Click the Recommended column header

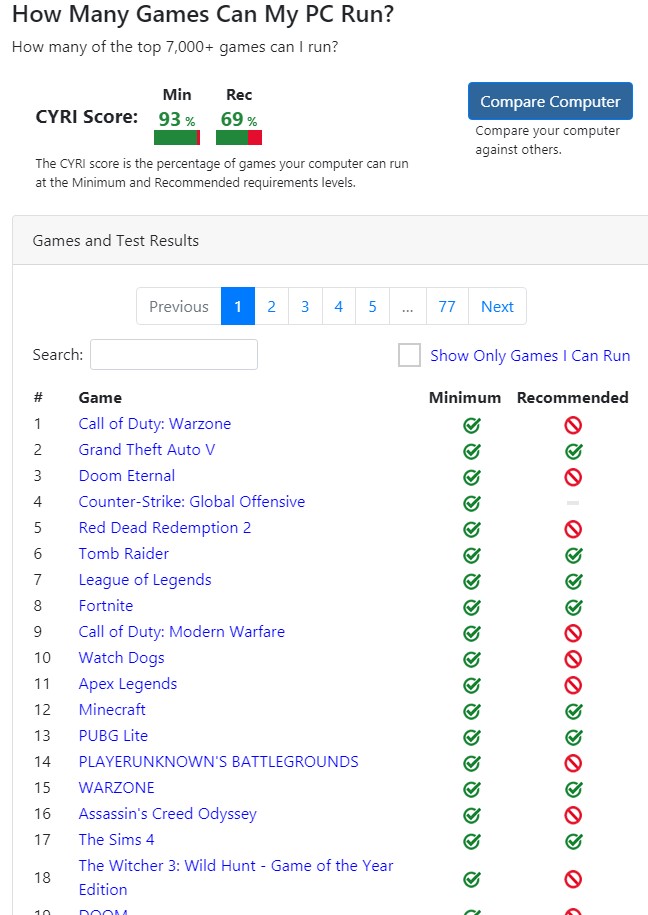coord(573,397)
